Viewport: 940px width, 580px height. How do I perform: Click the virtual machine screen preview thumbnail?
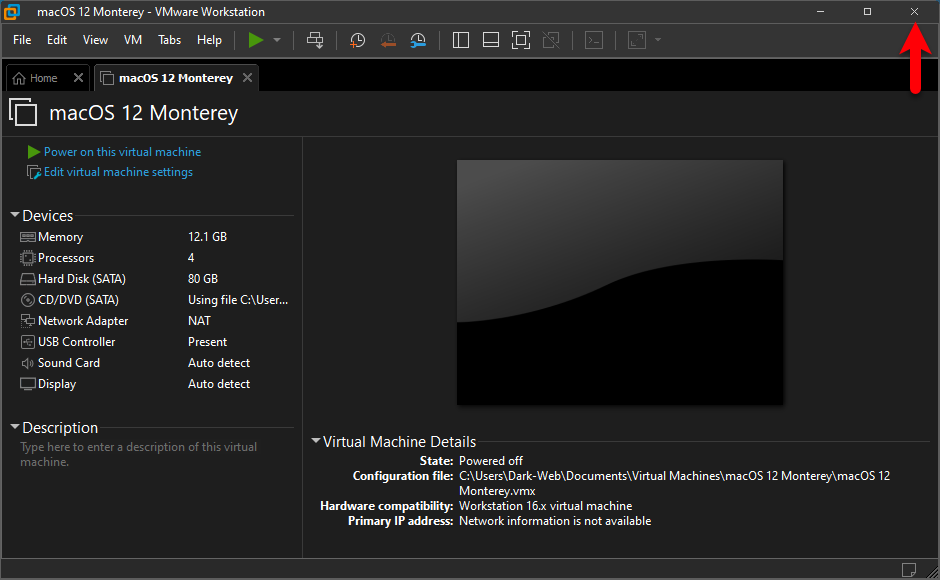620,283
